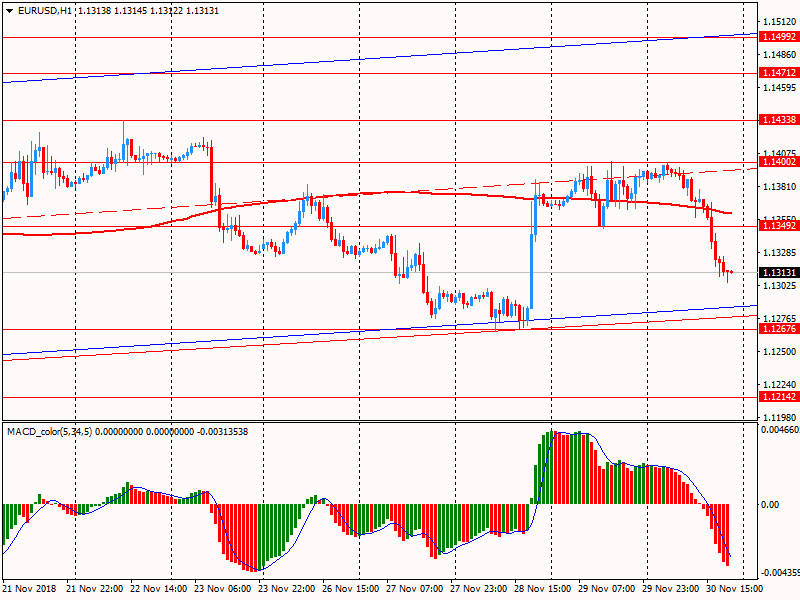Click the EURUSD,H1 chart title text
The width and height of the screenshot is (800, 600).
(44, 11)
